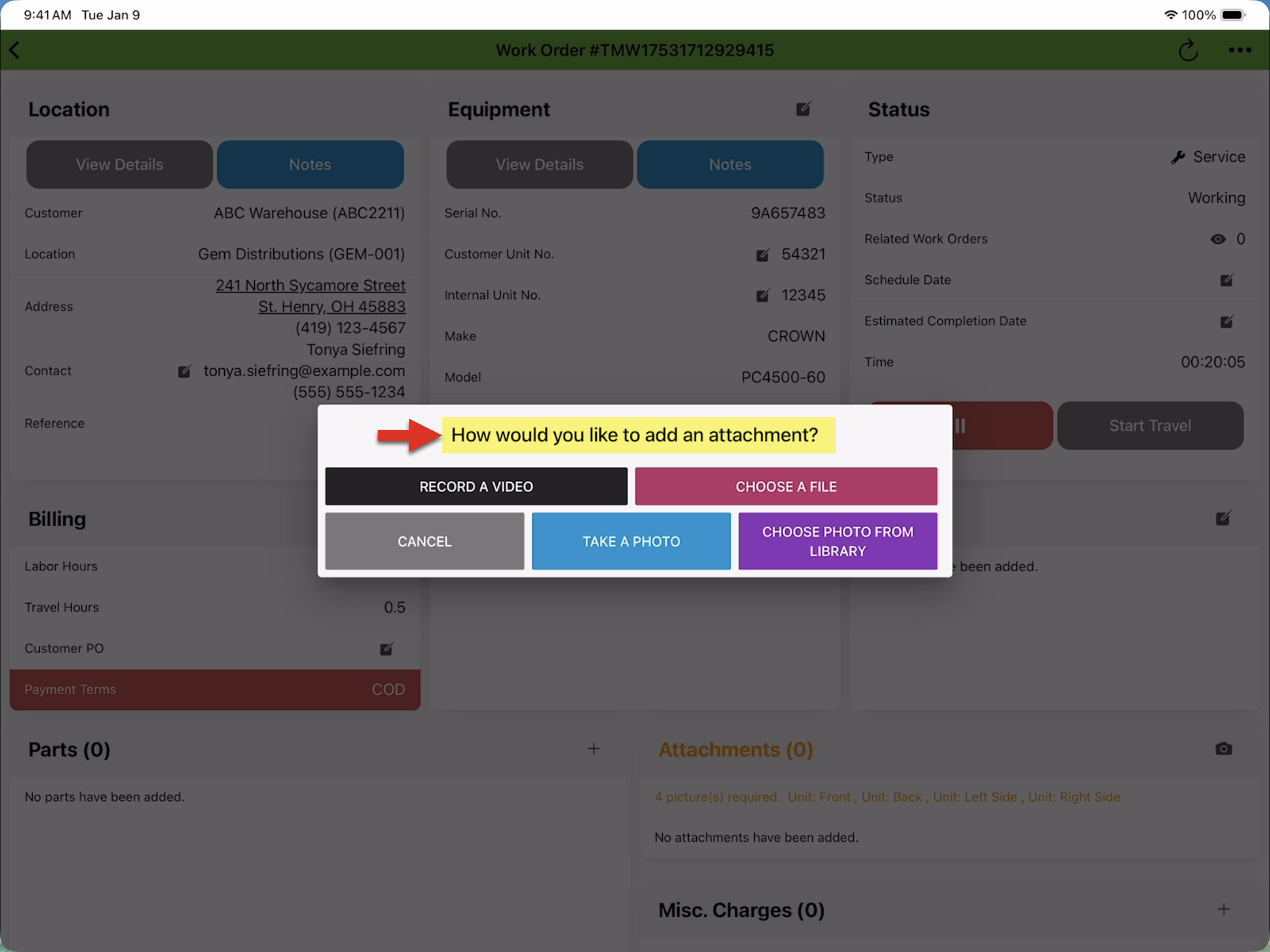
Task: Add a misc. charge with plus icon
Action: tap(1223, 909)
